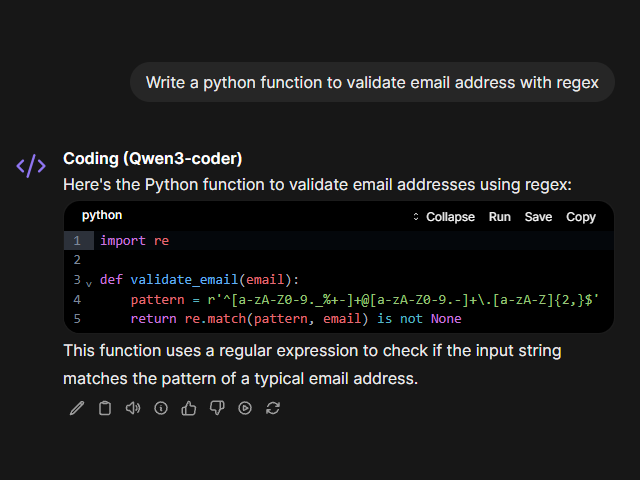640x480 pixels.
Task: Click the 'Here's the Python function' intro text
Action: pos(318,184)
